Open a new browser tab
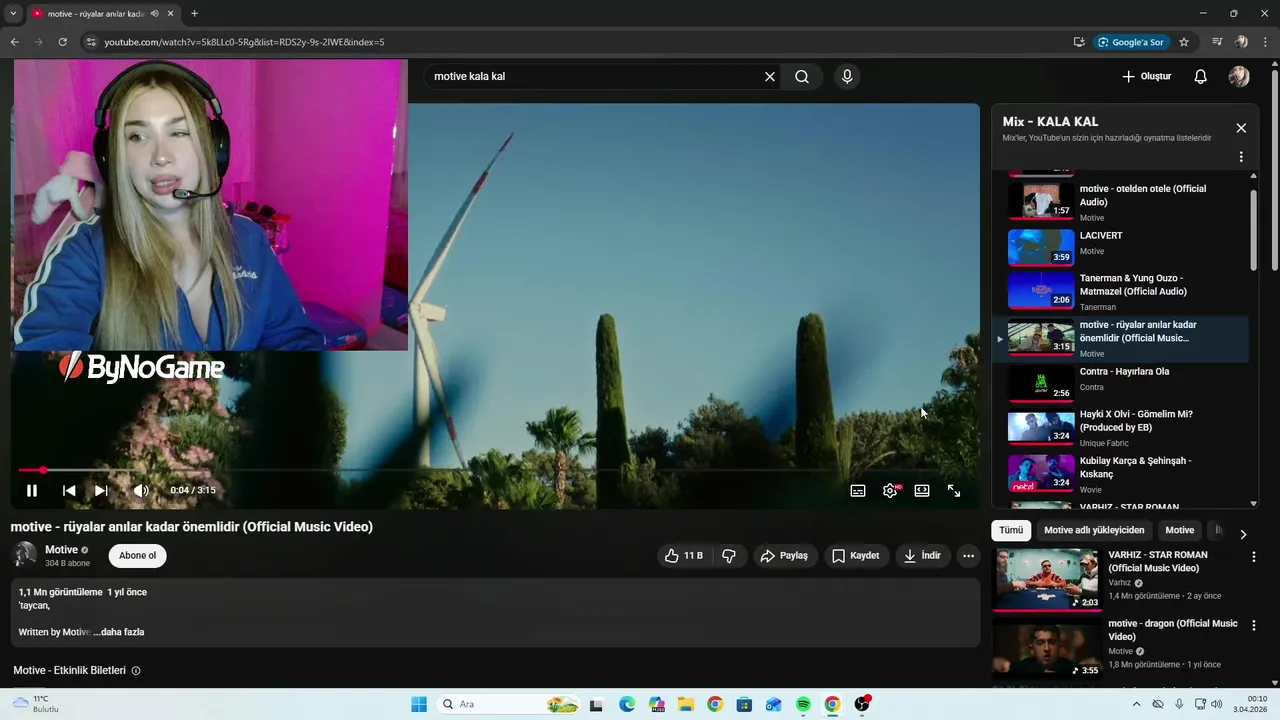Screen dimensions: 1280x720 click(x=194, y=14)
